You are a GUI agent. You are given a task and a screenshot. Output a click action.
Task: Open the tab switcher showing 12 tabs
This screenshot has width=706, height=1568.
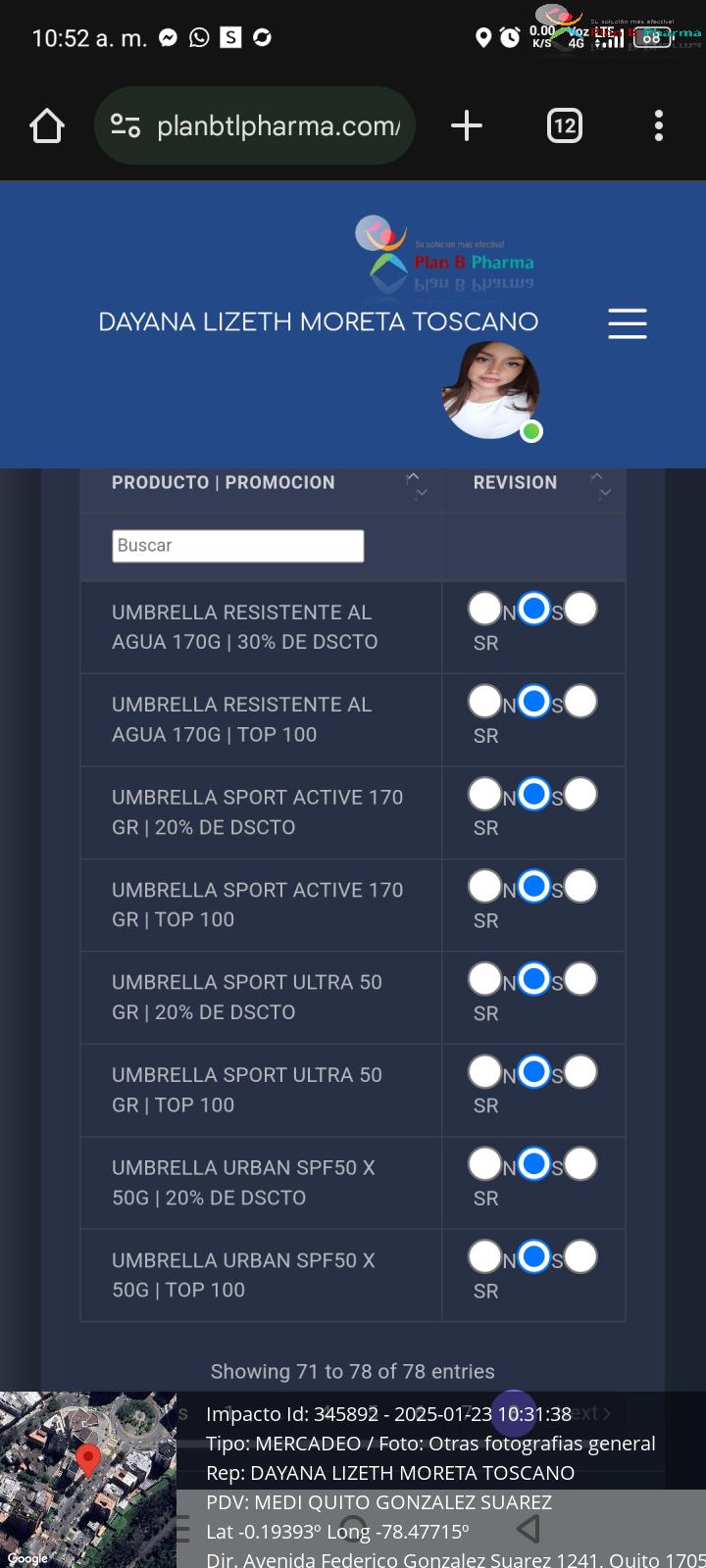click(565, 125)
